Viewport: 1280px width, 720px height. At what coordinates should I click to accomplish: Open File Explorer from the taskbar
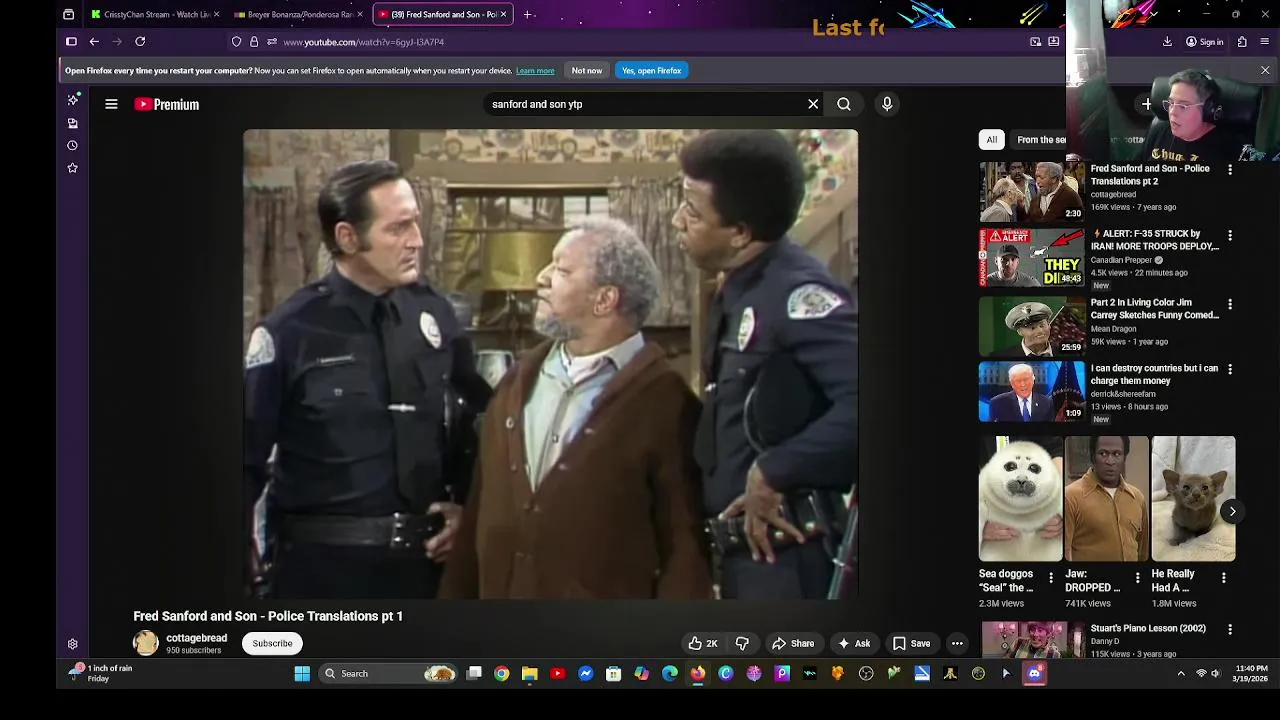tap(530, 673)
